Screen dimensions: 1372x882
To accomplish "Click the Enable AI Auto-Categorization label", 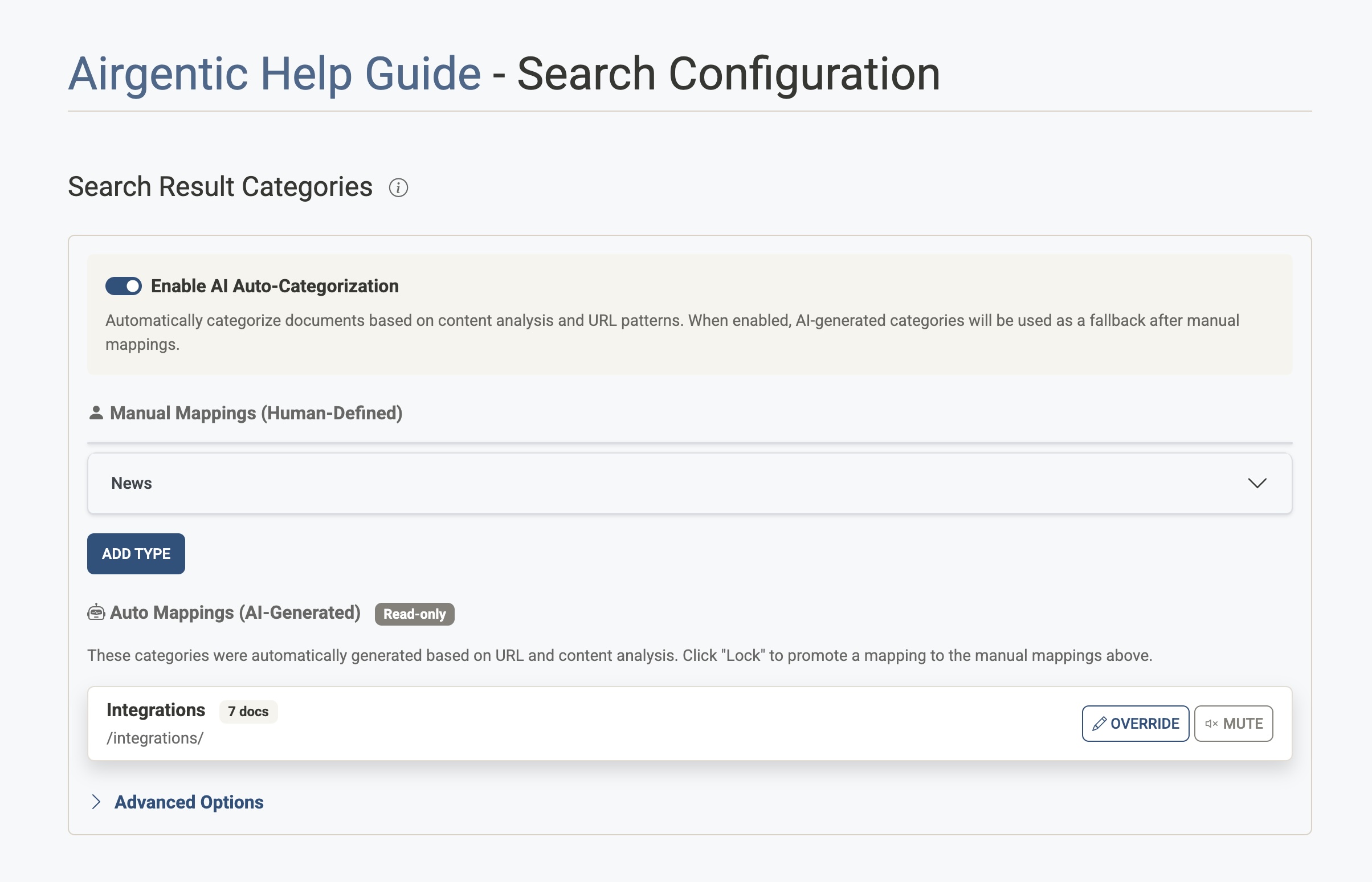I will (275, 286).
